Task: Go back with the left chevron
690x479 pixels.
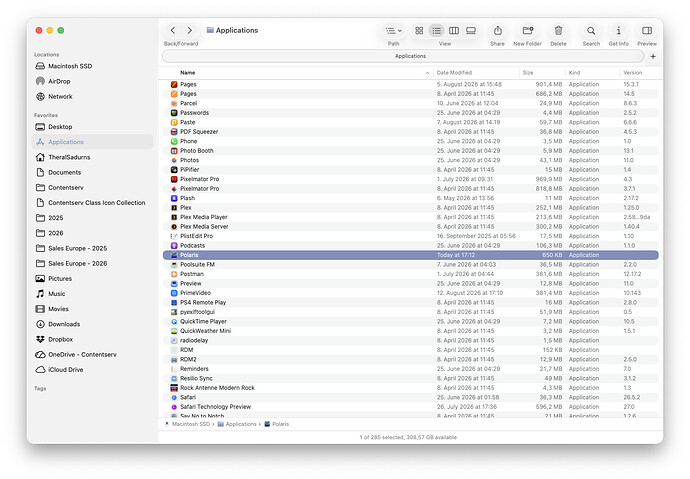Action: click(x=173, y=30)
